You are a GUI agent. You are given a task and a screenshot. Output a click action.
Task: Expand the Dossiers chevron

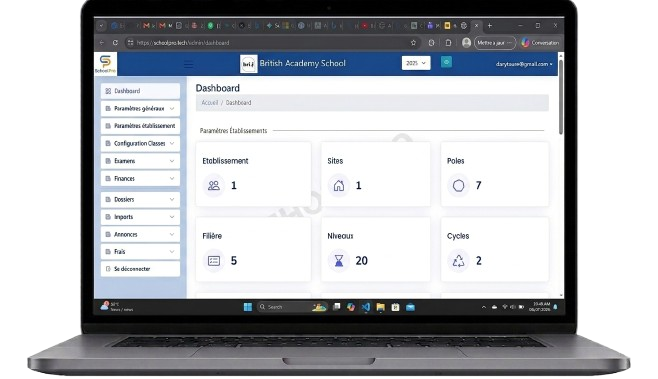[172, 200]
